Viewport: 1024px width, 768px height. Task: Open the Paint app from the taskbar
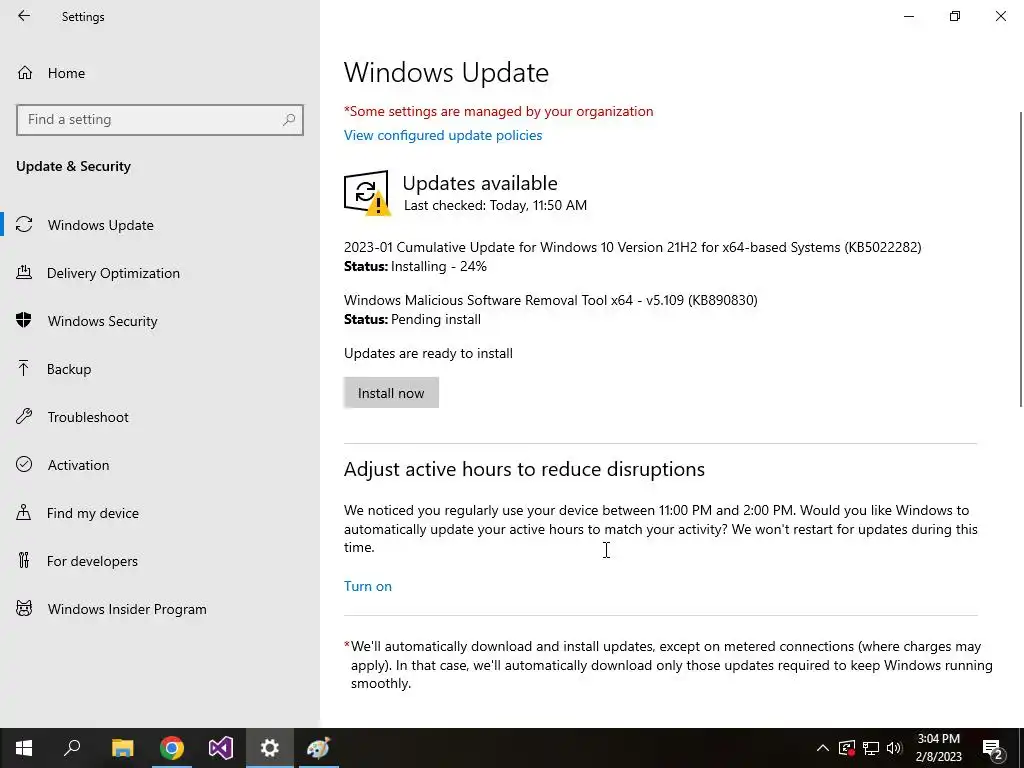click(x=319, y=748)
